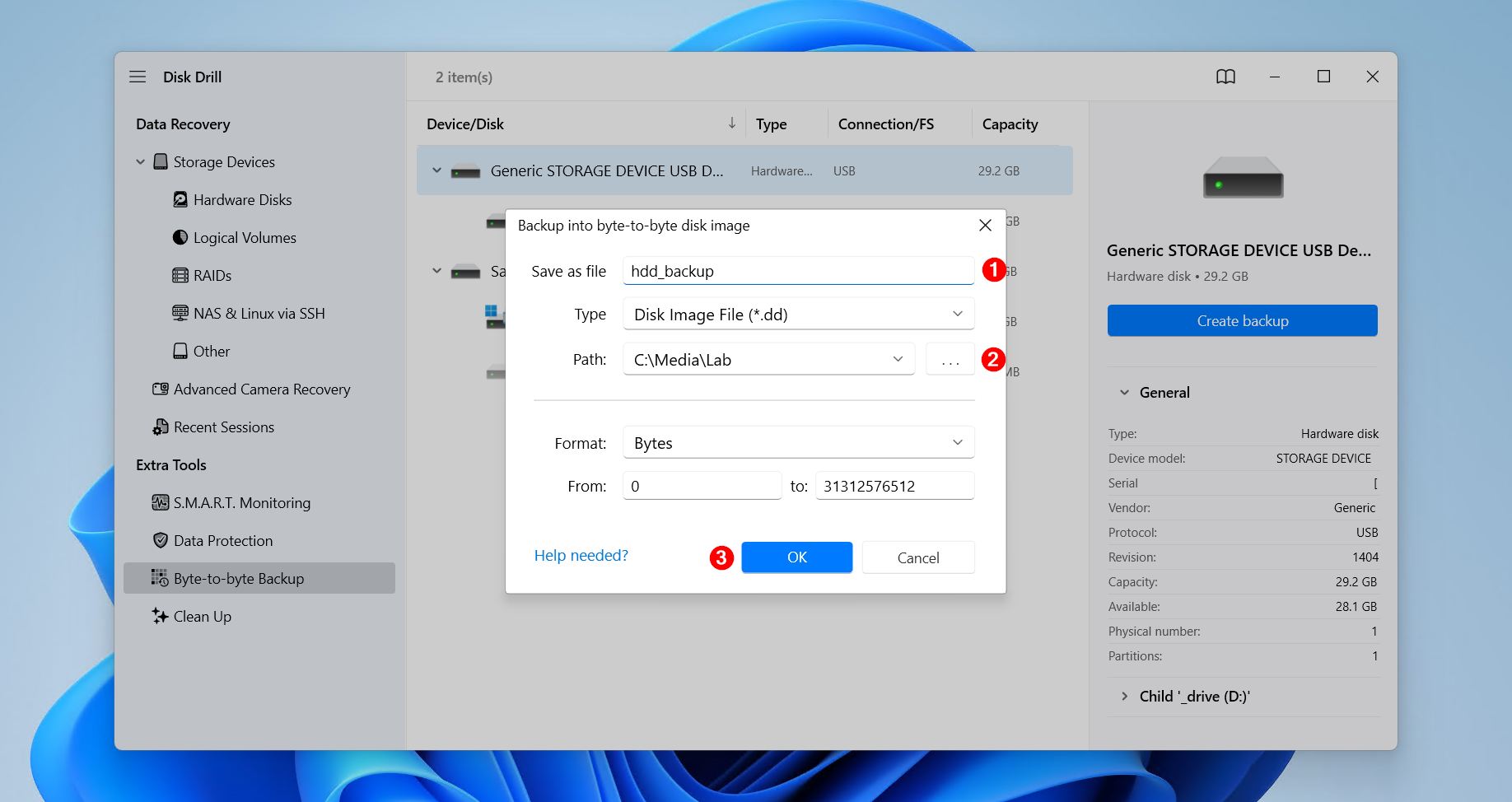
Task: Click the hdd_backup file name field
Action: 797,270
